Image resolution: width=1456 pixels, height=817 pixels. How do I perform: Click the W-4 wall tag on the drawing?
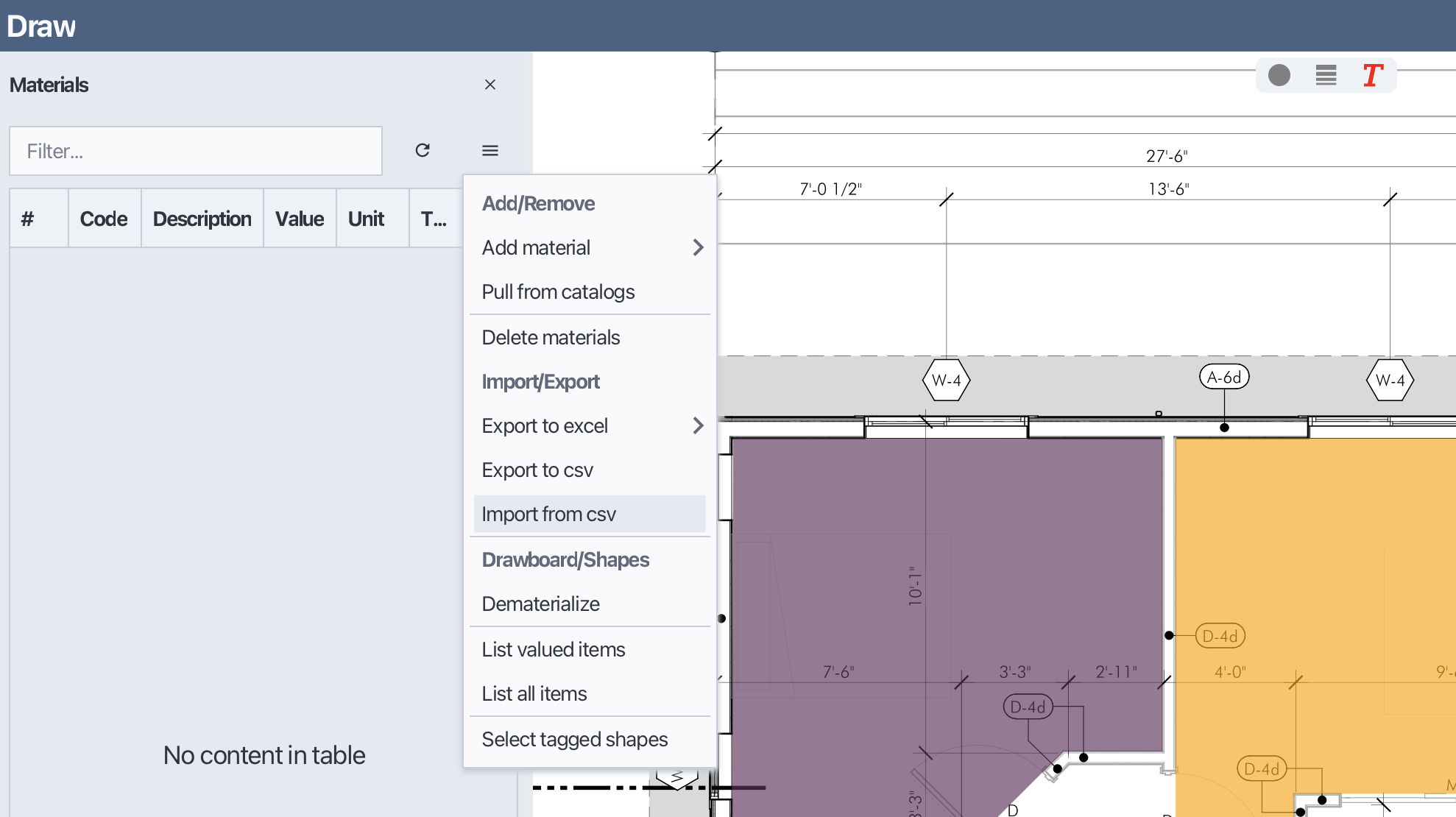tap(947, 381)
